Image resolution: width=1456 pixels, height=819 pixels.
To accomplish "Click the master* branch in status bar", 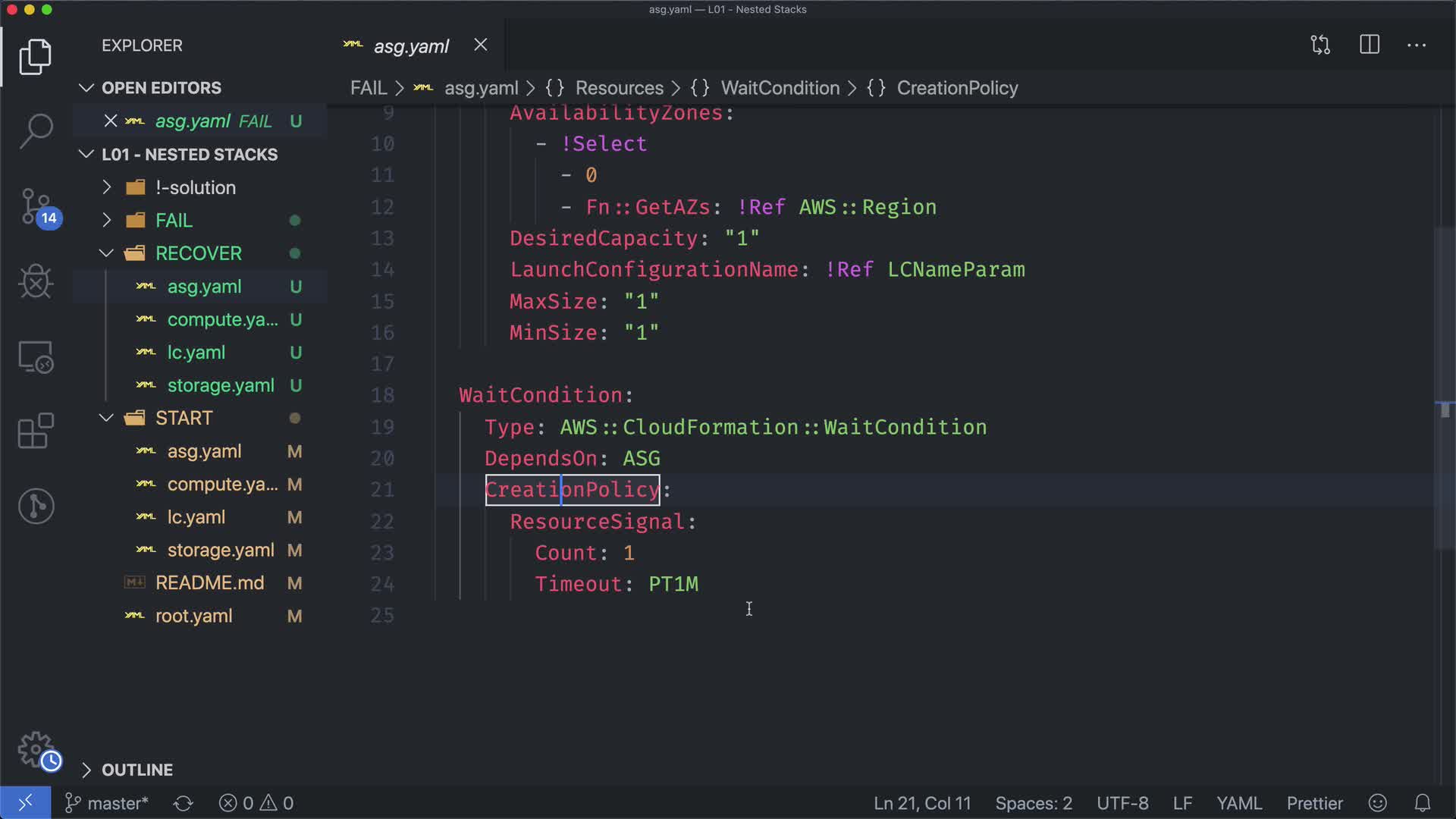I will point(108,803).
